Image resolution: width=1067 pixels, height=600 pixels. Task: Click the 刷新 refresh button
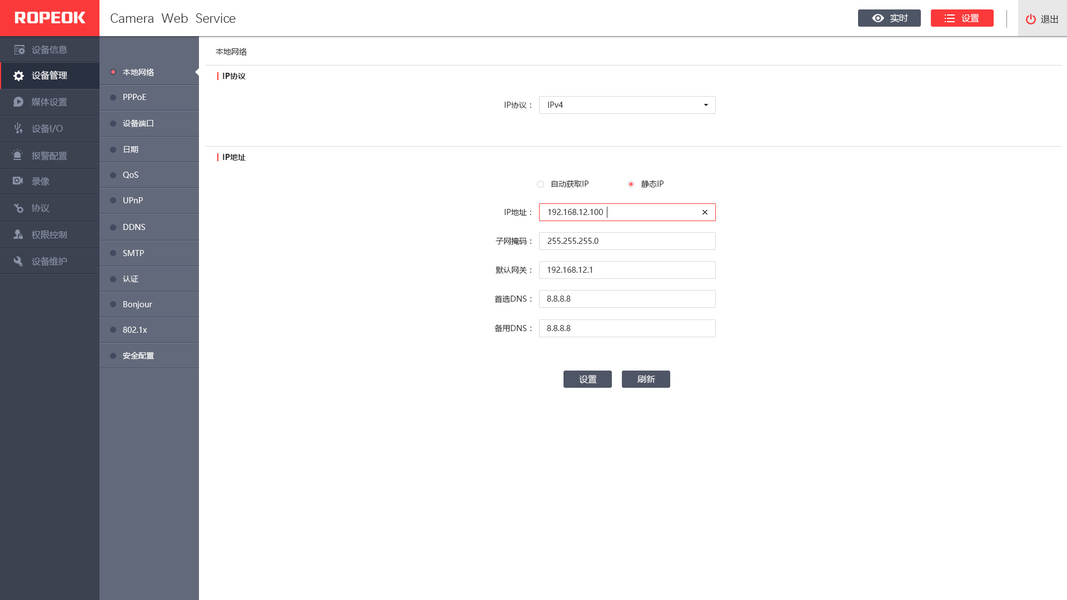pos(646,379)
